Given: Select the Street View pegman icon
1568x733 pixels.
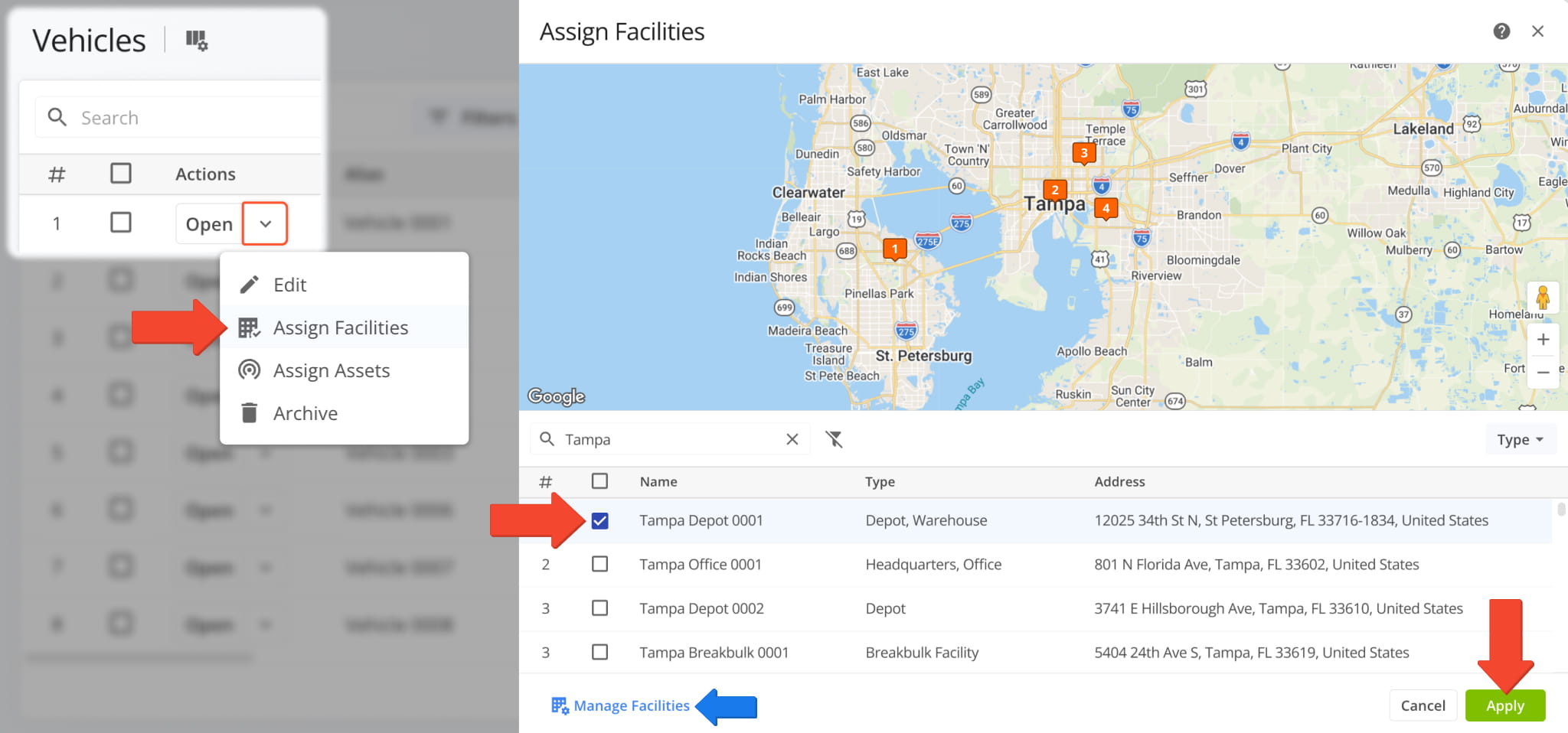Looking at the screenshot, I should [x=1543, y=298].
